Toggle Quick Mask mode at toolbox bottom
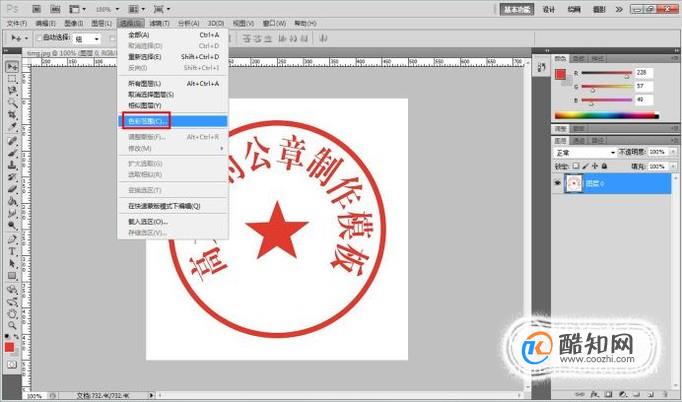682x402 pixels. [x=12, y=365]
